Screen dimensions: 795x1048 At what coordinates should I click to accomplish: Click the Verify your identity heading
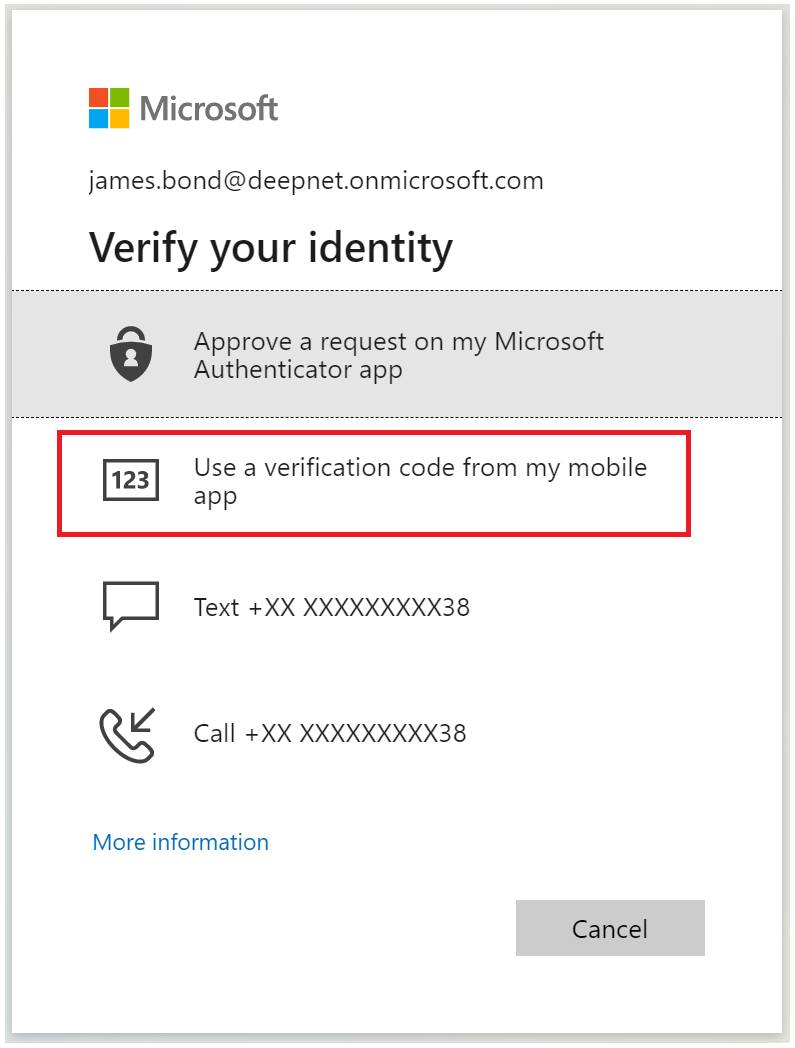pyautogui.click(x=271, y=247)
